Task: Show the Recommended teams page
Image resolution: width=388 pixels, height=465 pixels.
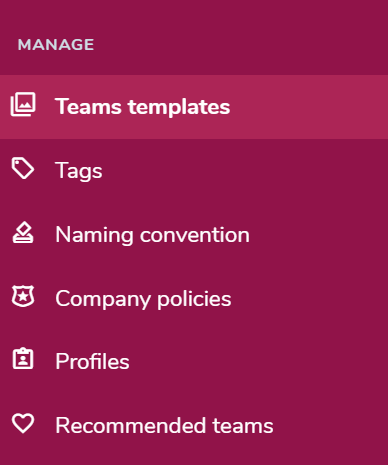Action: [194, 426]
